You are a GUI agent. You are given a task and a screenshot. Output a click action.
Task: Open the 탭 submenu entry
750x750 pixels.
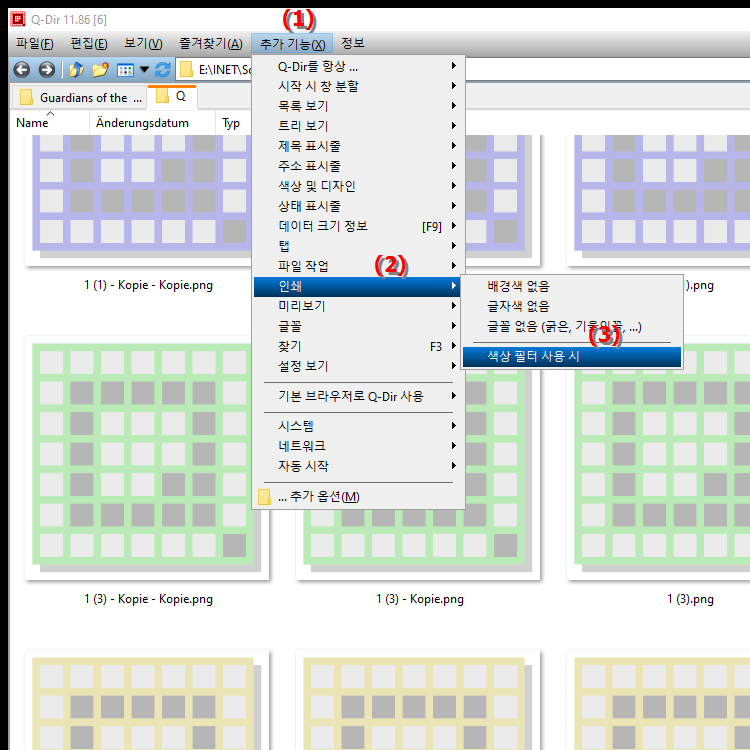pos(358,246)
